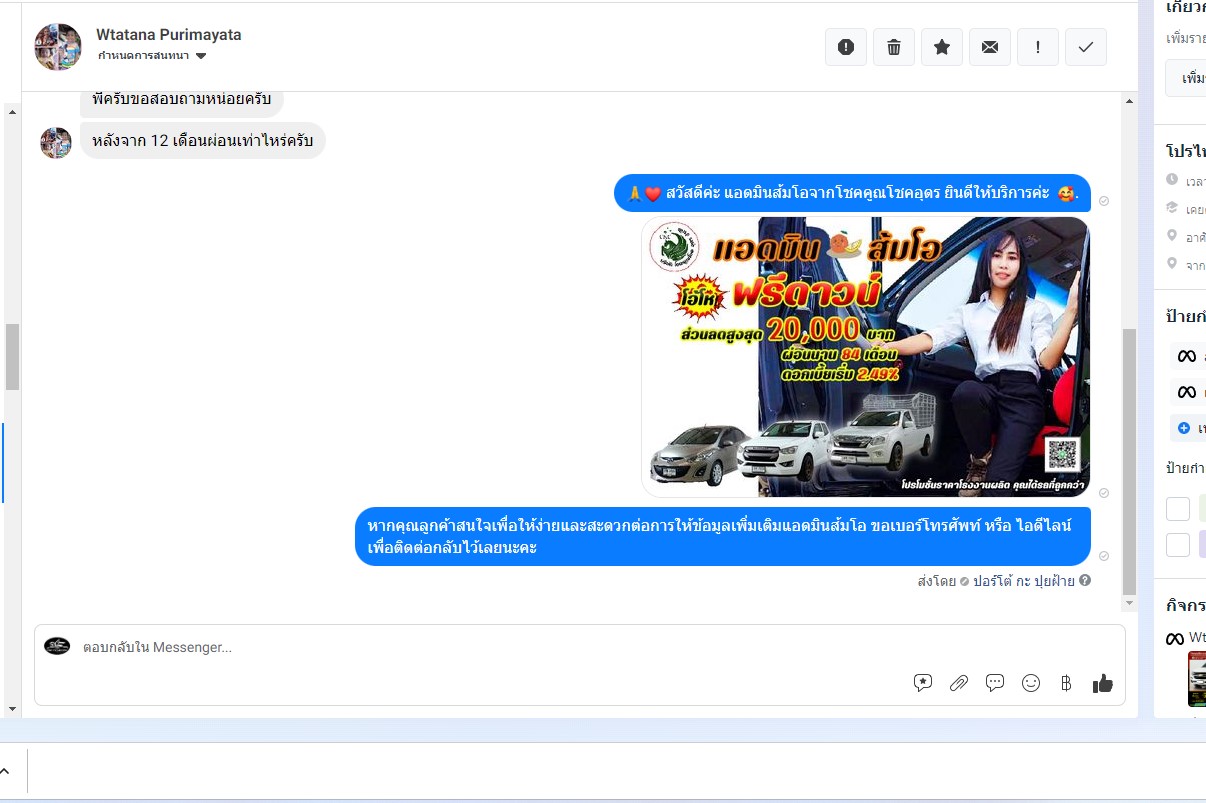Click the สวัสดีค่ะ แอดมินส้มโอ greeting message bubble

tap(852, 193)
